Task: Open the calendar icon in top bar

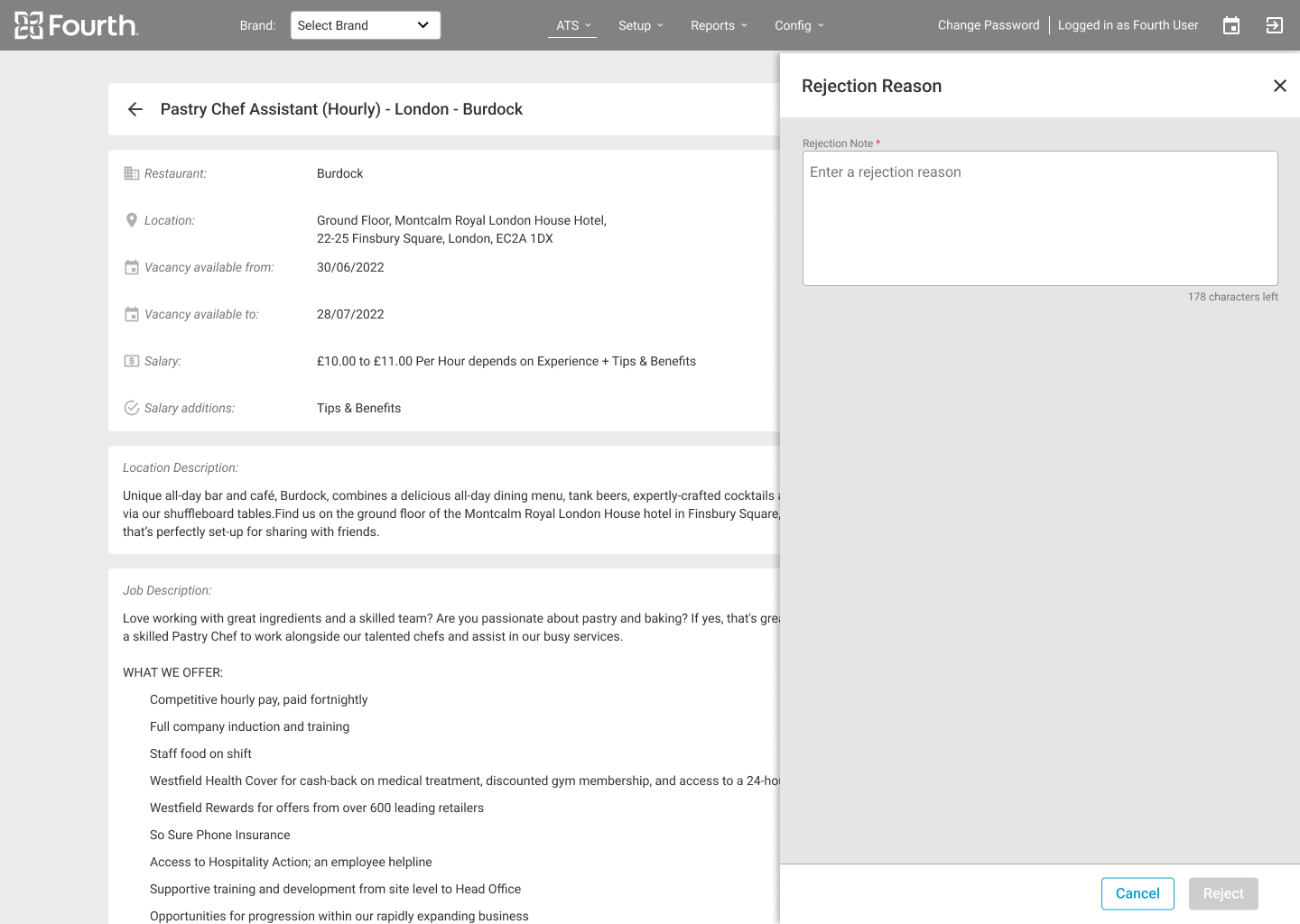Action: tap(1231, 25)
